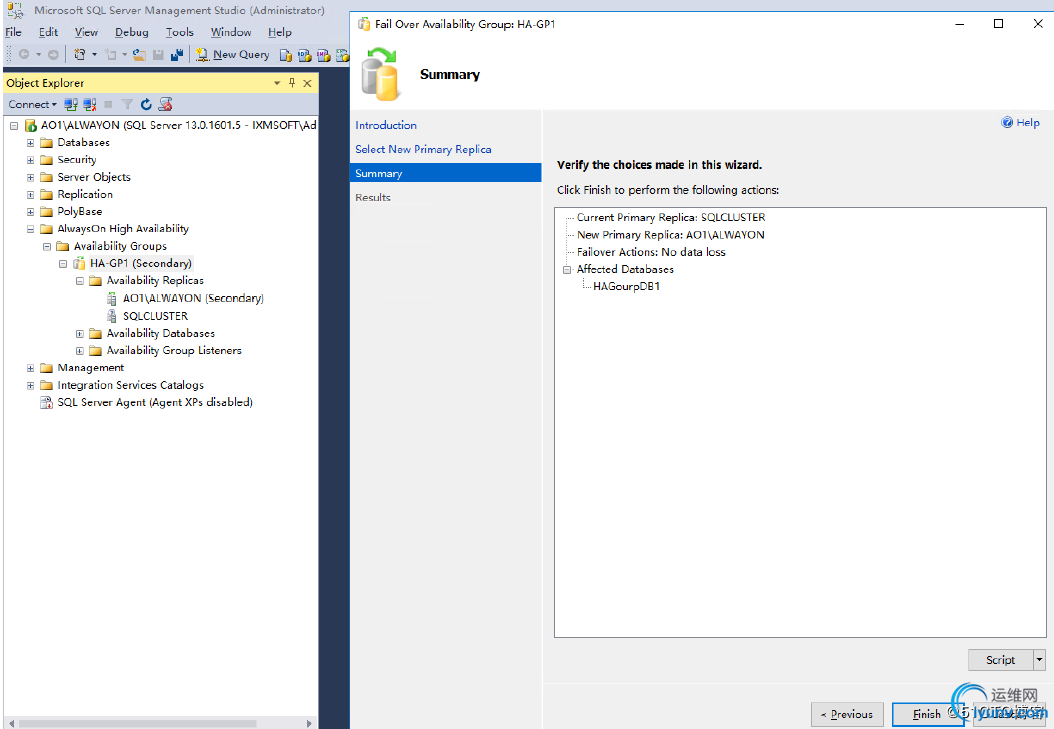Click the Navigate Backward arrow icon

pyautogui.click(x=24, y=54)
